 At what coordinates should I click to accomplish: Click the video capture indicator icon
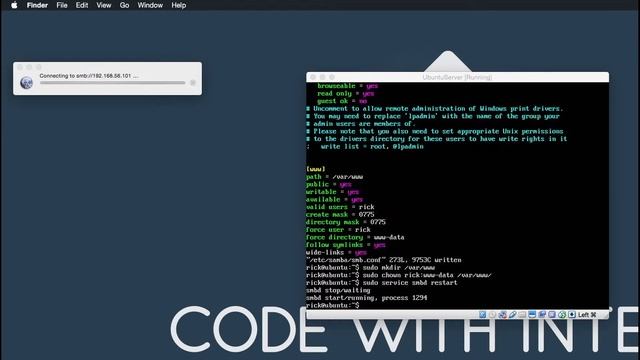point(542,315)
